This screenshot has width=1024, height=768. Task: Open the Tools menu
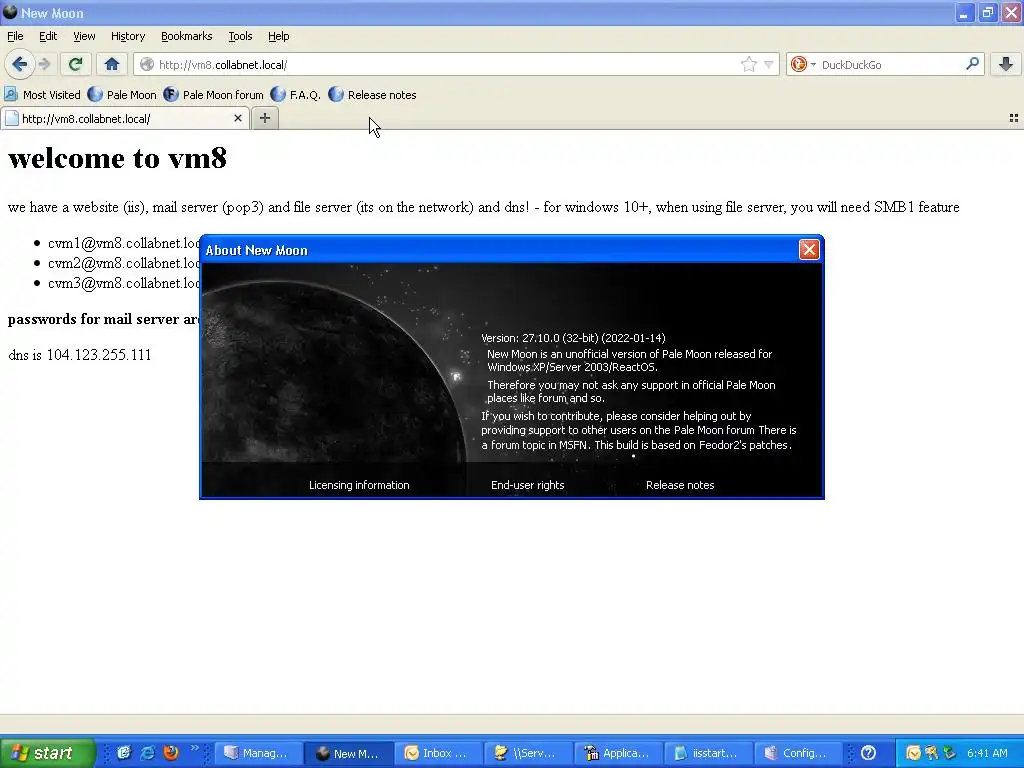pos(240,36)
